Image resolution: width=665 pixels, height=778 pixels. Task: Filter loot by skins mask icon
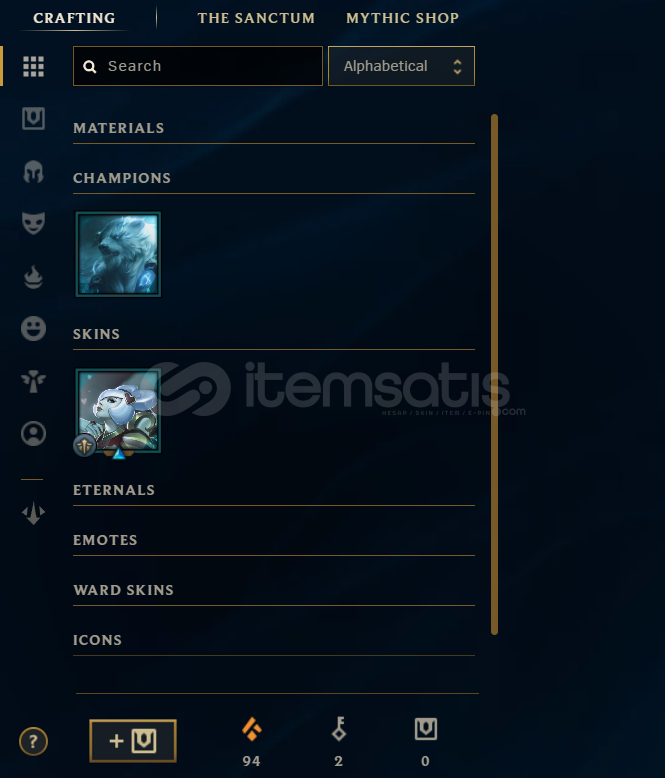[x=33, y=223]
